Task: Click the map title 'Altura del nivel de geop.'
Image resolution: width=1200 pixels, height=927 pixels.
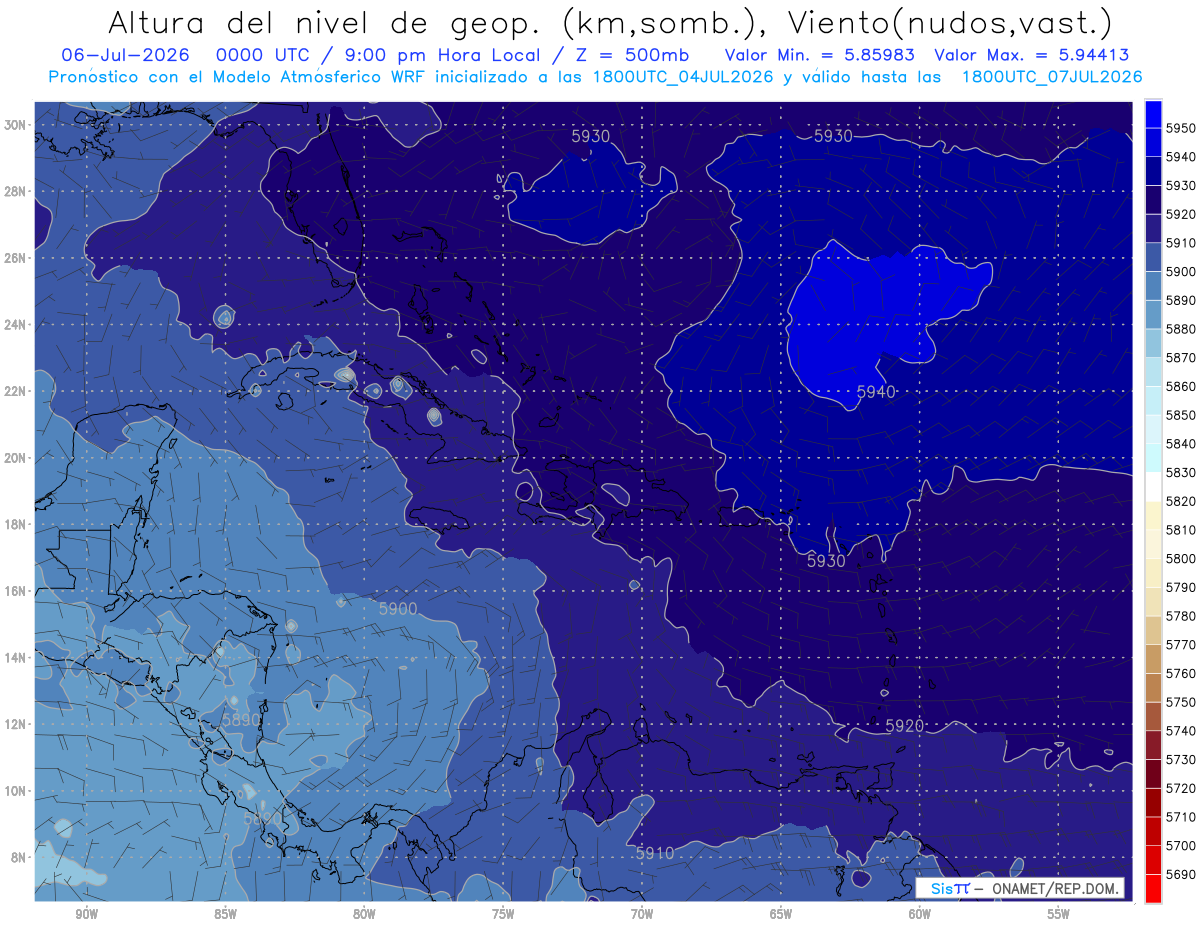Action: (326, 23)
